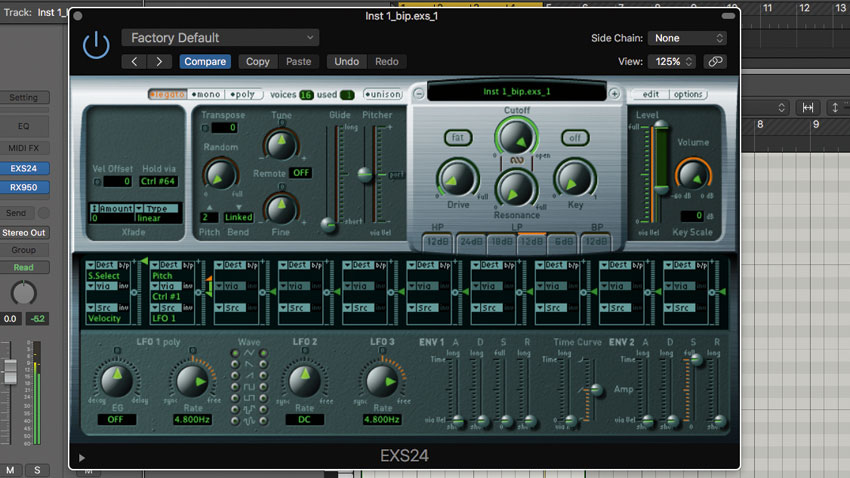Image resolution: width=850 pixels, height=478 pixels.
Task: Adjust the LFO 1 EG knob
Action: 117,380
